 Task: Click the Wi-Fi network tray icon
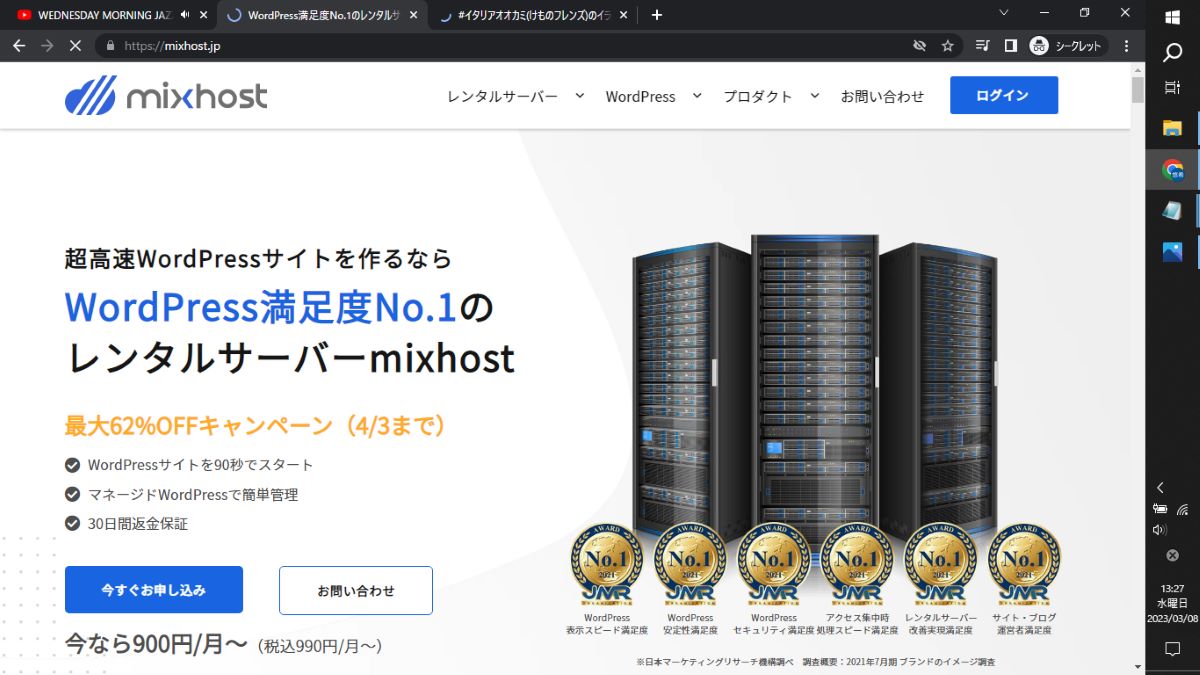tap(1183, 509)
